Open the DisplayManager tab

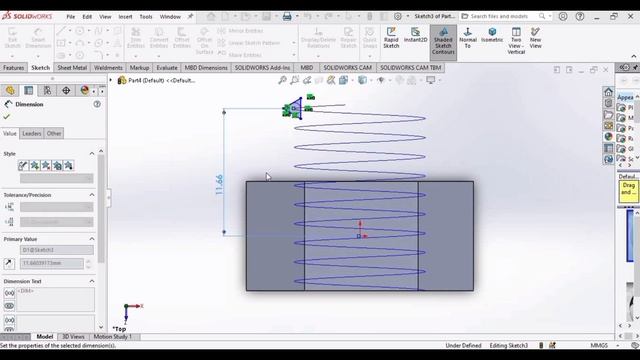click(x=84, y=90)
